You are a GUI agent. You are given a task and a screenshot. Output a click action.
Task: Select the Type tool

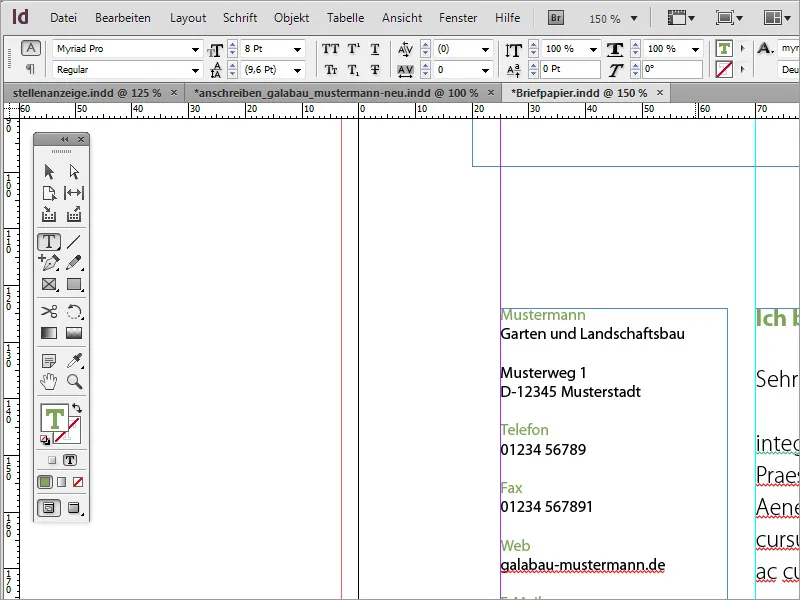49,241
